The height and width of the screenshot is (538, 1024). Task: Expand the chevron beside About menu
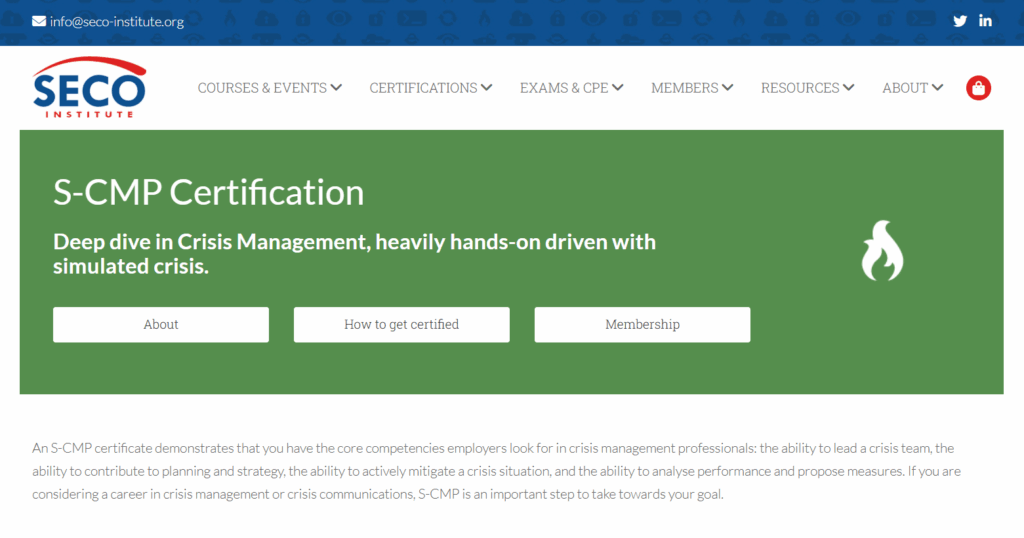click(937, 87)
